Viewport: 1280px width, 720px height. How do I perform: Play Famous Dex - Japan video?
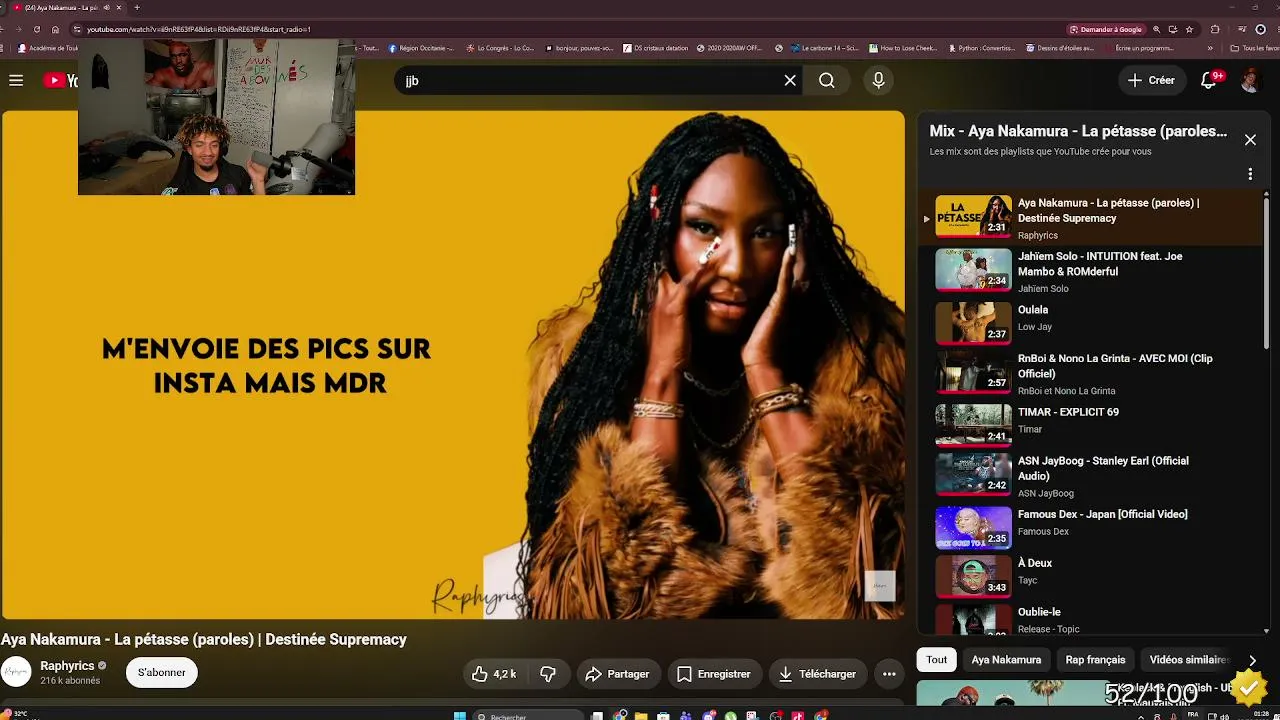1090,526
